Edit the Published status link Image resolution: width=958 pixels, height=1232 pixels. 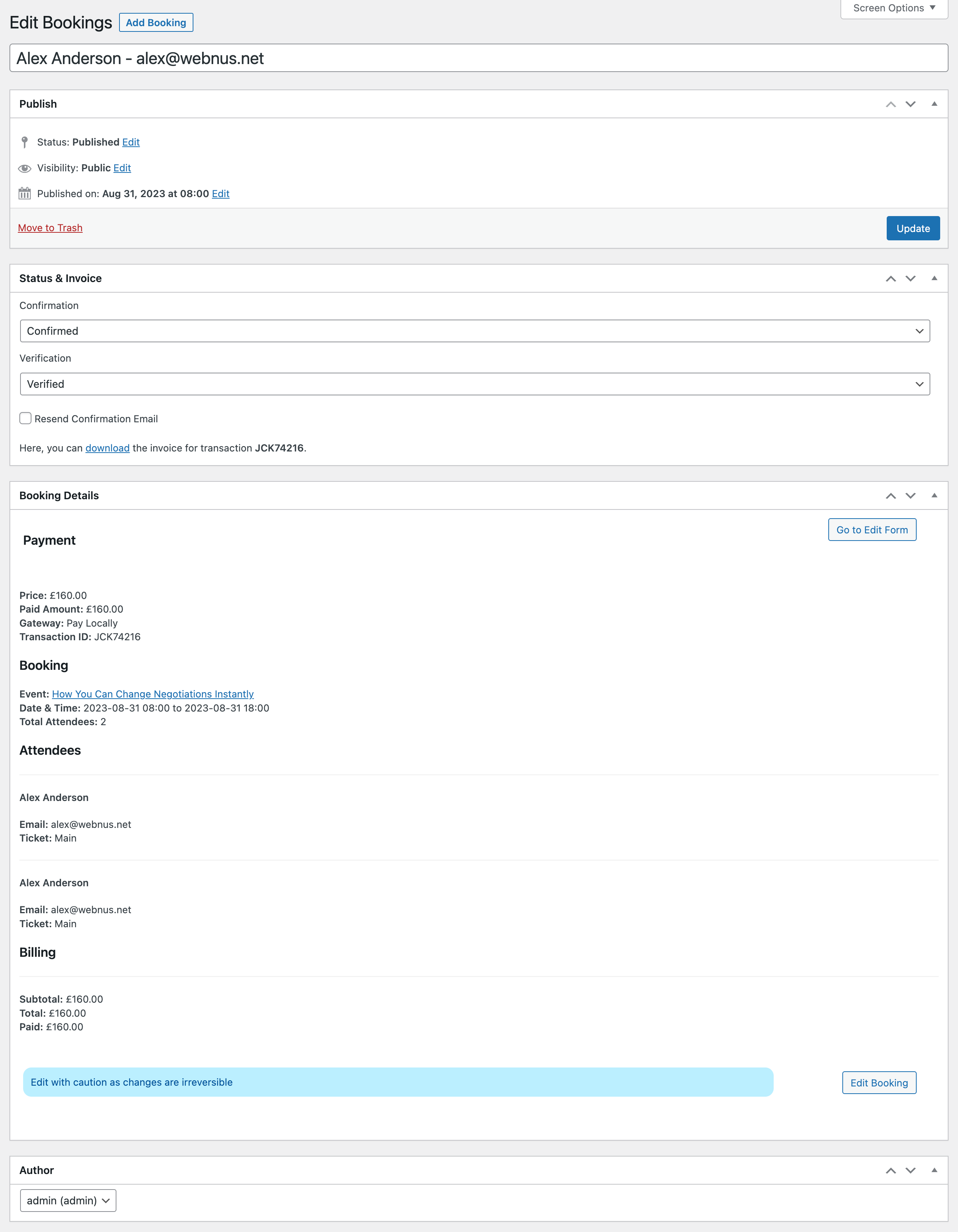click(x=130, y=142)
